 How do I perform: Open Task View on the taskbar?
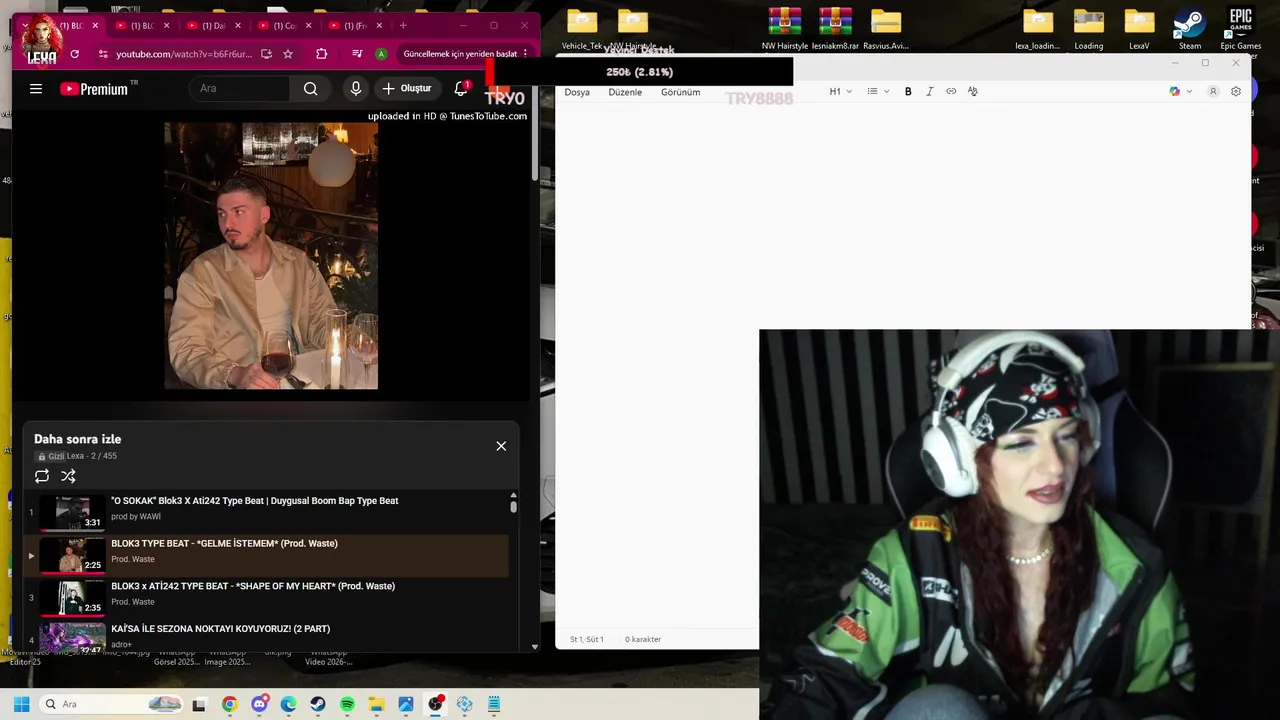pos(199,704)
